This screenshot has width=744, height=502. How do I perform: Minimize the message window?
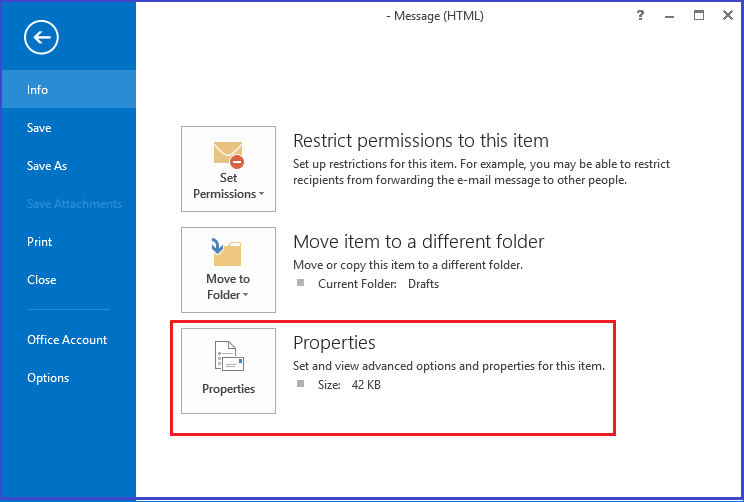point(670,16)
